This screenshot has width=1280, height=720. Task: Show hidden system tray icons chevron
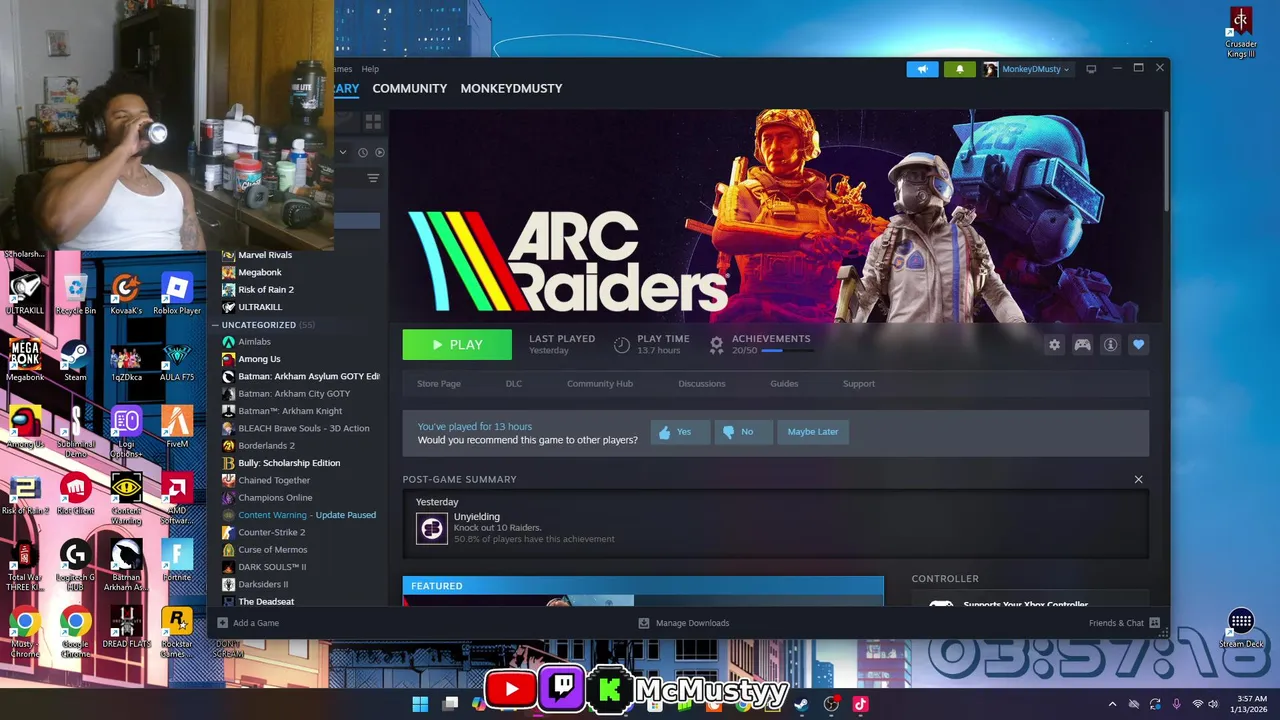(x=1112, y=704)
